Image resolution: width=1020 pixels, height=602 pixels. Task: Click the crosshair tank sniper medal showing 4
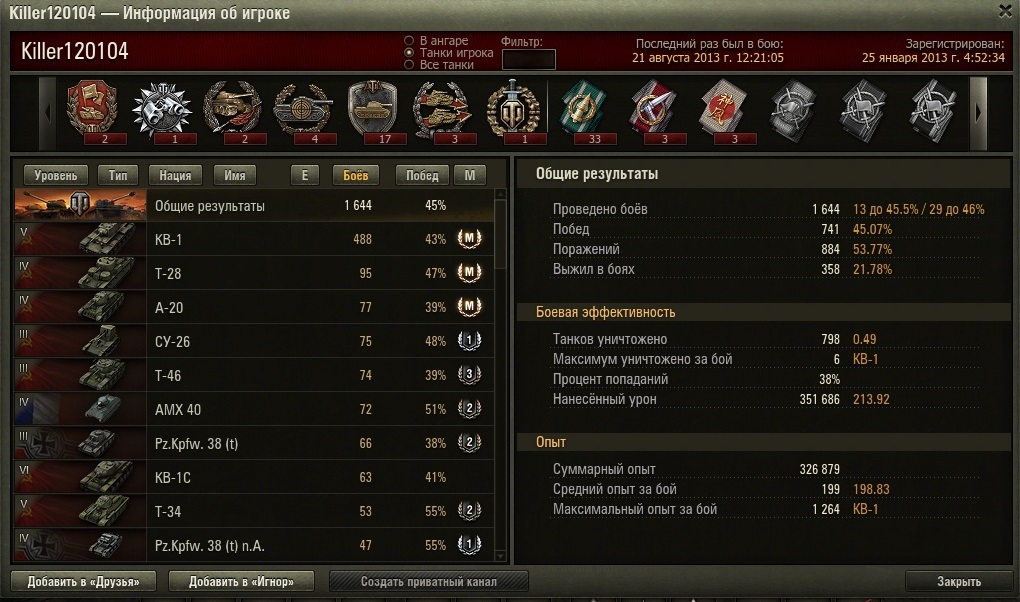pyautogui.click(x=302, y=111)
